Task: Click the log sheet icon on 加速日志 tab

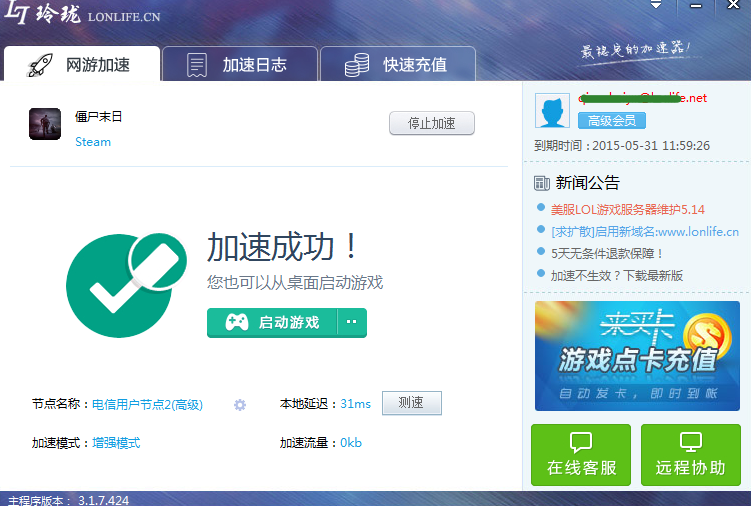Action: point(197,65)
